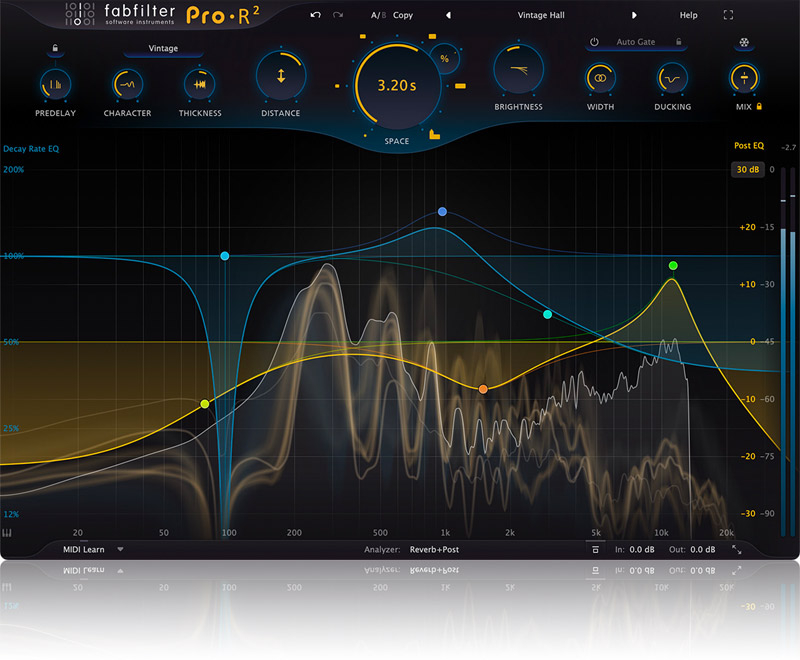Image resolution: width=800 pixels, height=660 pixels.
Task: Go to the previous preset with left arrow
Action: tap(448, 15)
